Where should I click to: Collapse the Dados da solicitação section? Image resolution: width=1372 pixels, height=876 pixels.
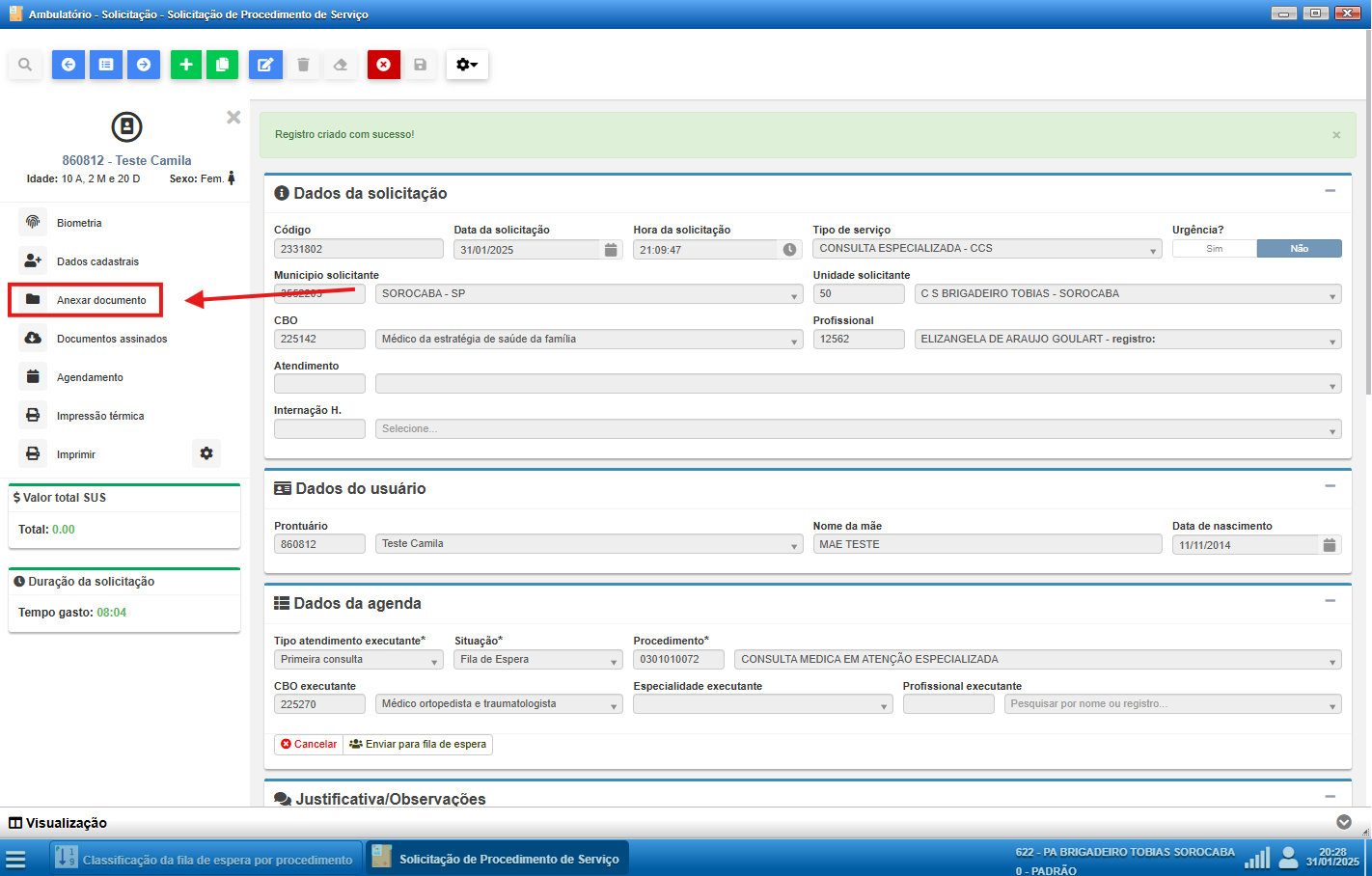click(x=1330, y=191)
